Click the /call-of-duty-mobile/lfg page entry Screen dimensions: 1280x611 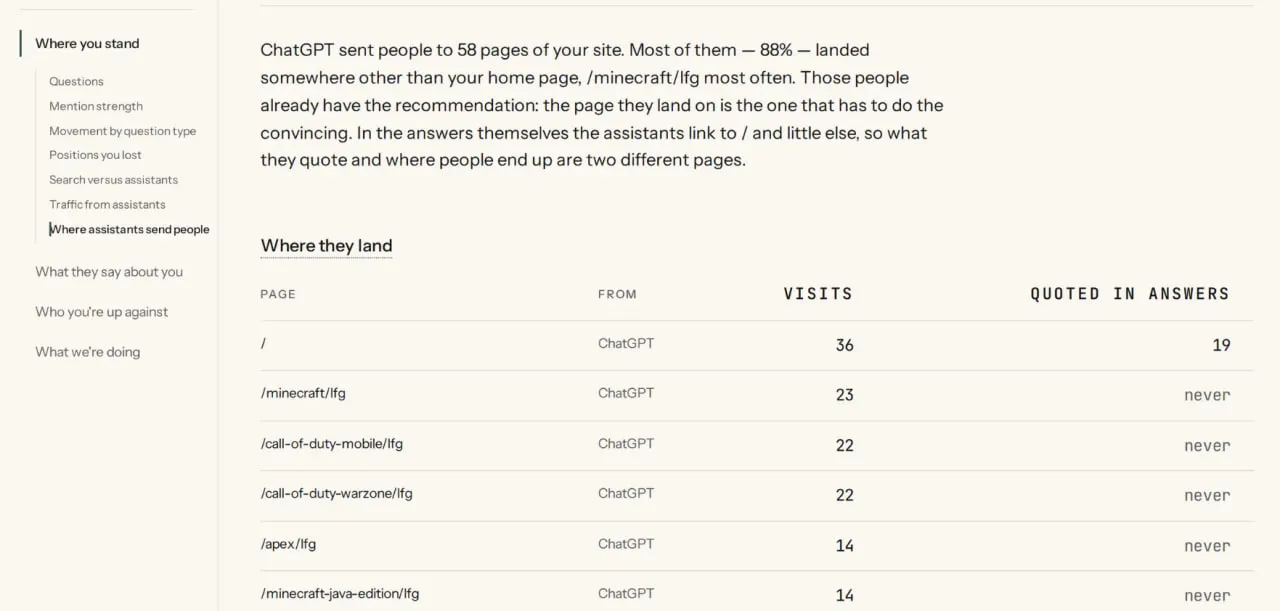tap(332, 443)
